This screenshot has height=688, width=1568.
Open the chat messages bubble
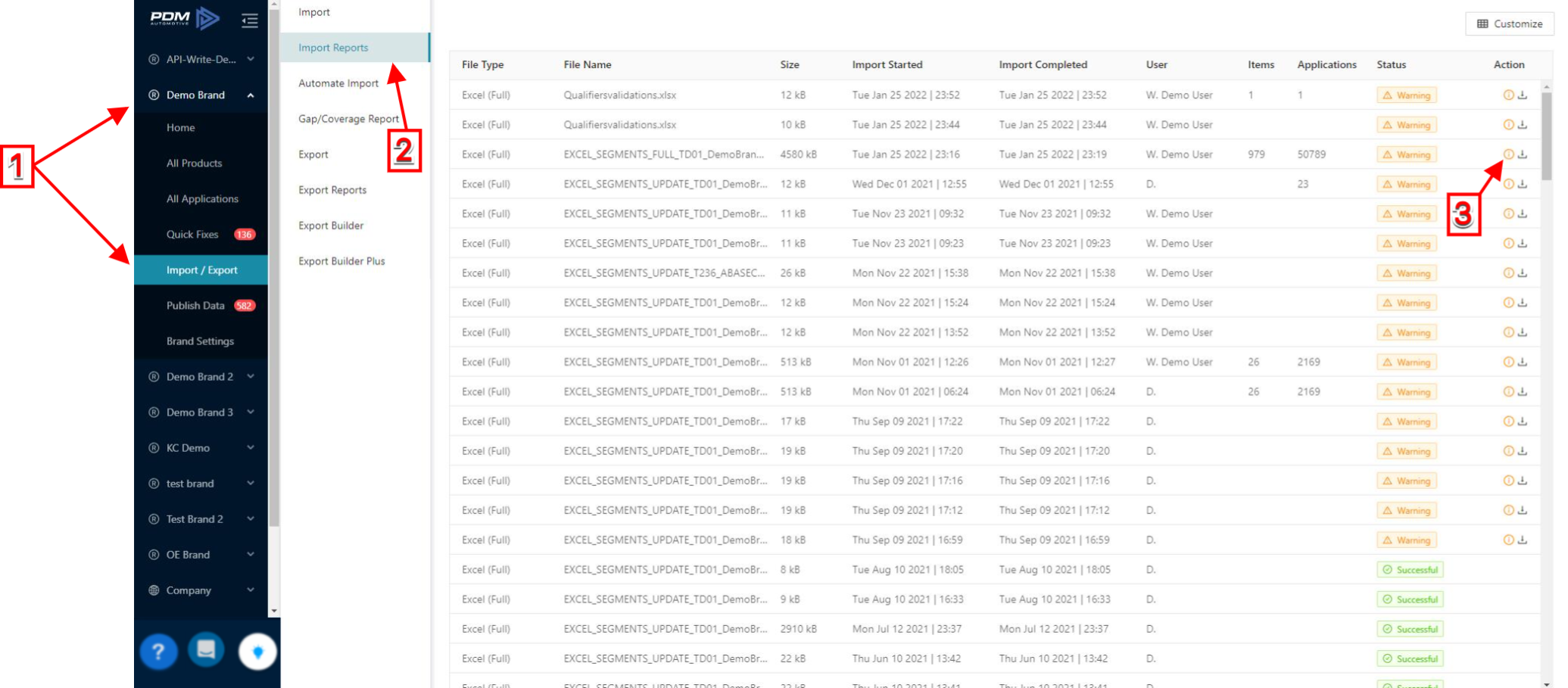[206, 649]
